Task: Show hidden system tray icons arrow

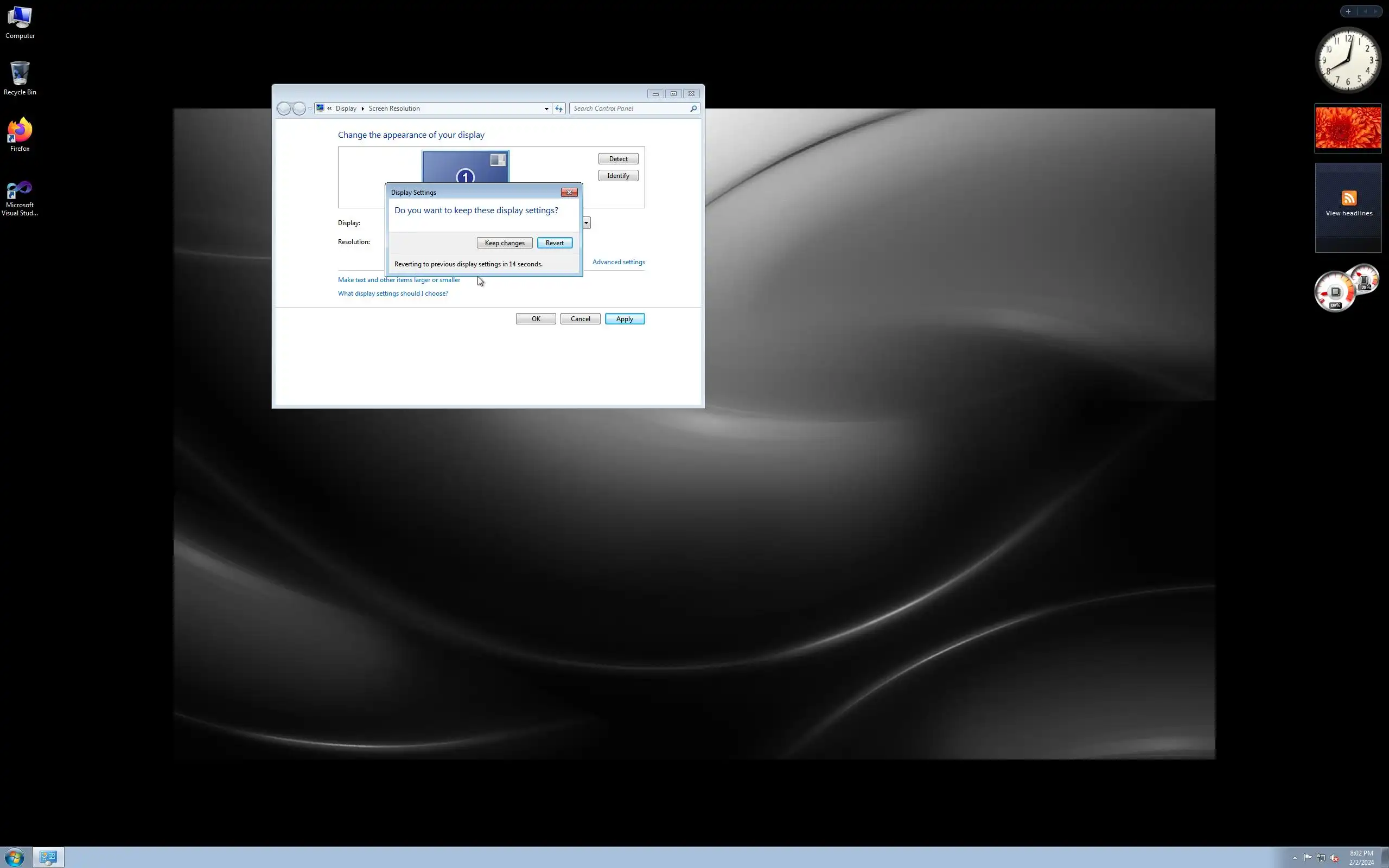Action: (1294, 858)
